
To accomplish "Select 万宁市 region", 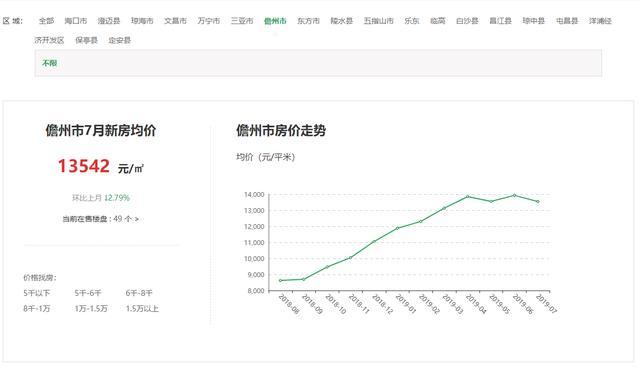I will [x=209, y=21].
